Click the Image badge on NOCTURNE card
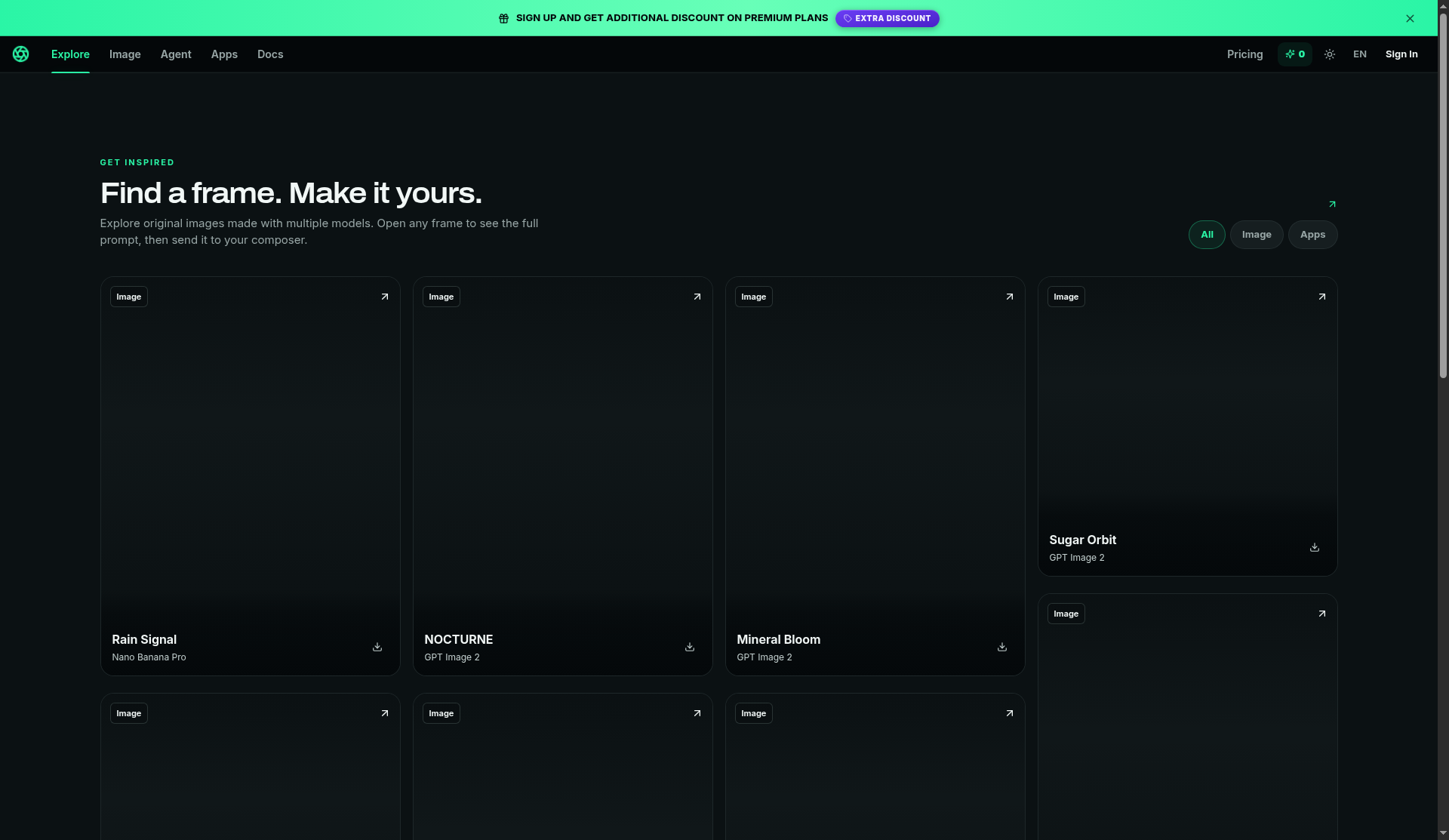 pyautogui.click(x=441, y=297)
